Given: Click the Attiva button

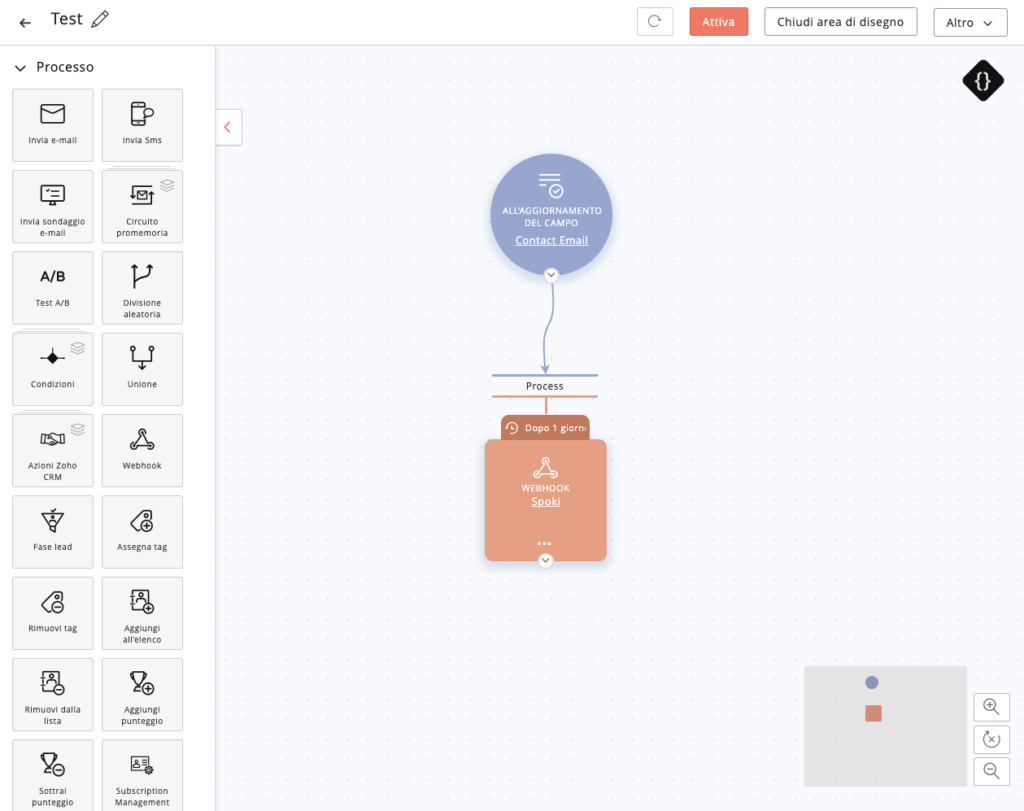Looking at the screenshot, I should (x=718, y=22).
